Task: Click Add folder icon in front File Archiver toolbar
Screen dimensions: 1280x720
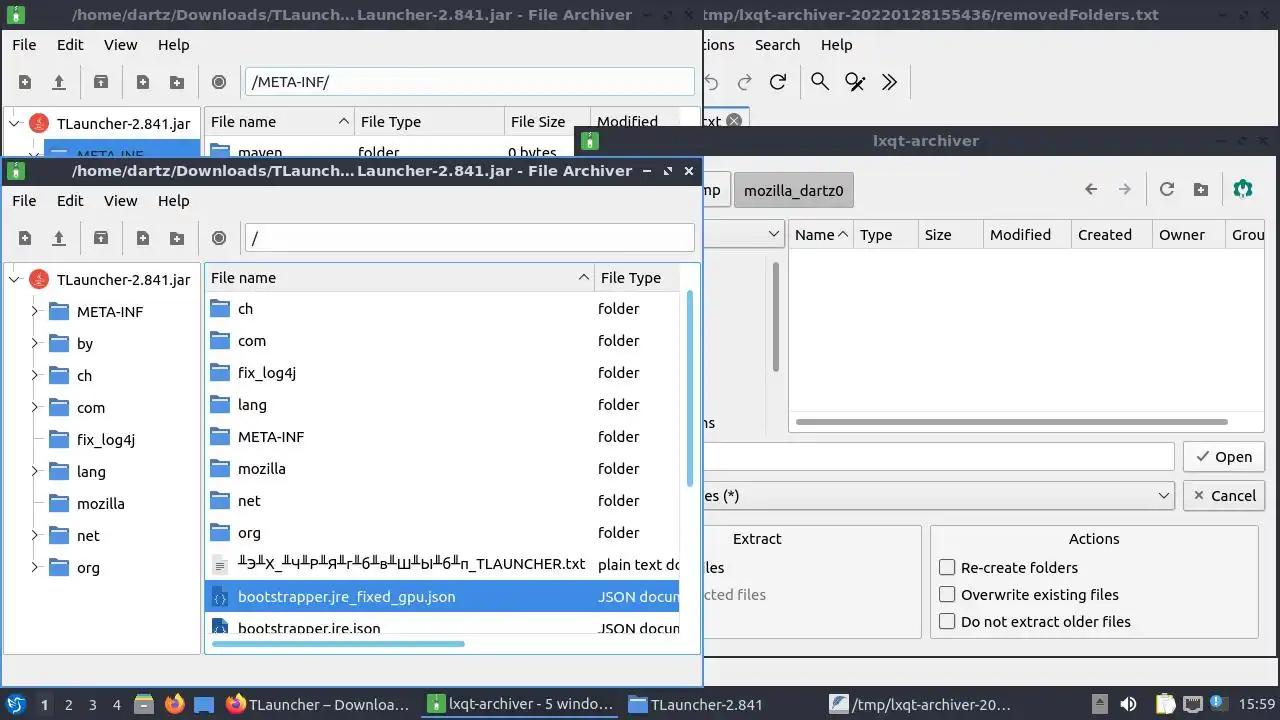Action: click(x=177, y=238)
